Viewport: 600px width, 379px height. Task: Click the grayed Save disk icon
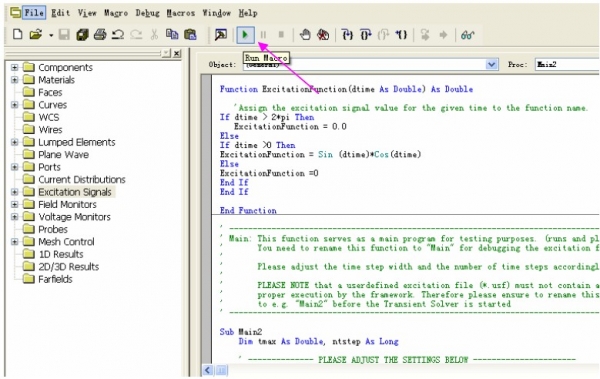coord(64,35)
